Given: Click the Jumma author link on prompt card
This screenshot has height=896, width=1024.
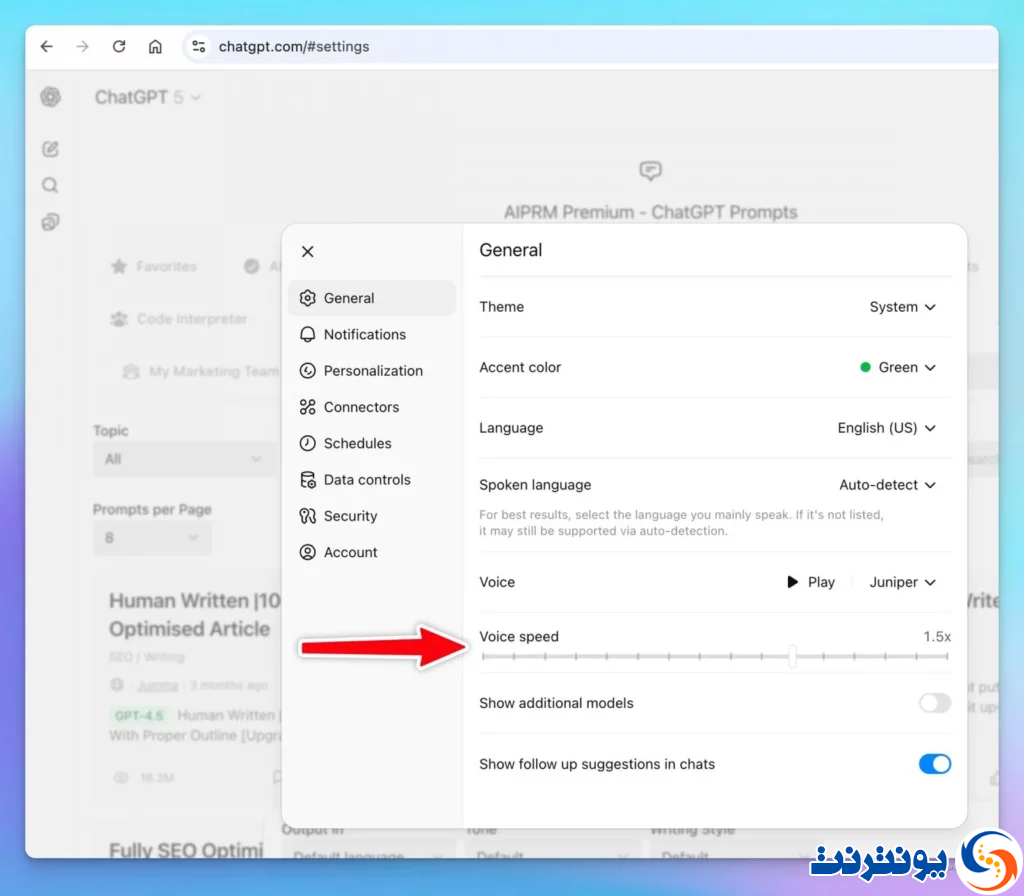Looking at the screenshot, I should pos(157,685).
